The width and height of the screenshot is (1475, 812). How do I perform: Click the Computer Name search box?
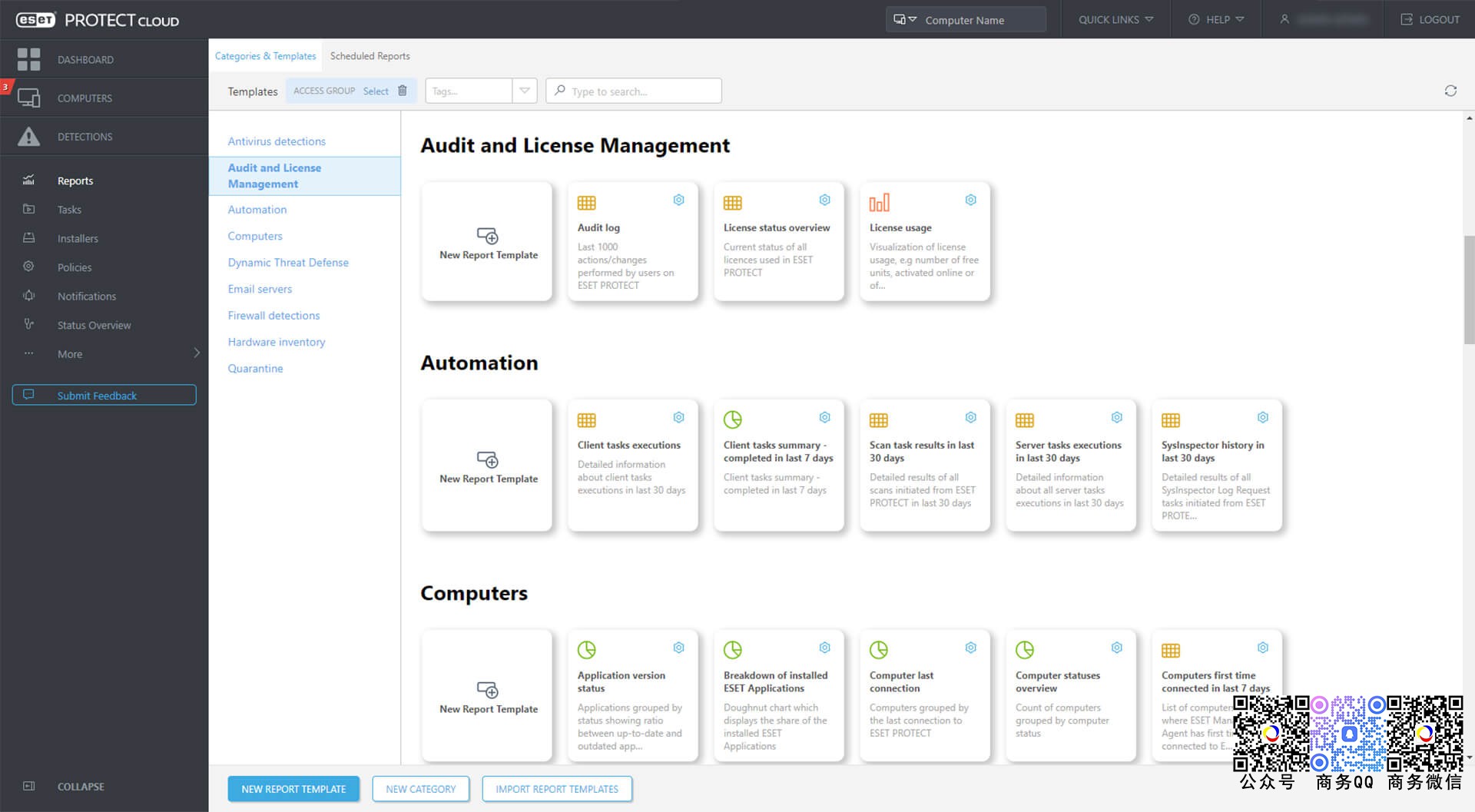point(982,20)
